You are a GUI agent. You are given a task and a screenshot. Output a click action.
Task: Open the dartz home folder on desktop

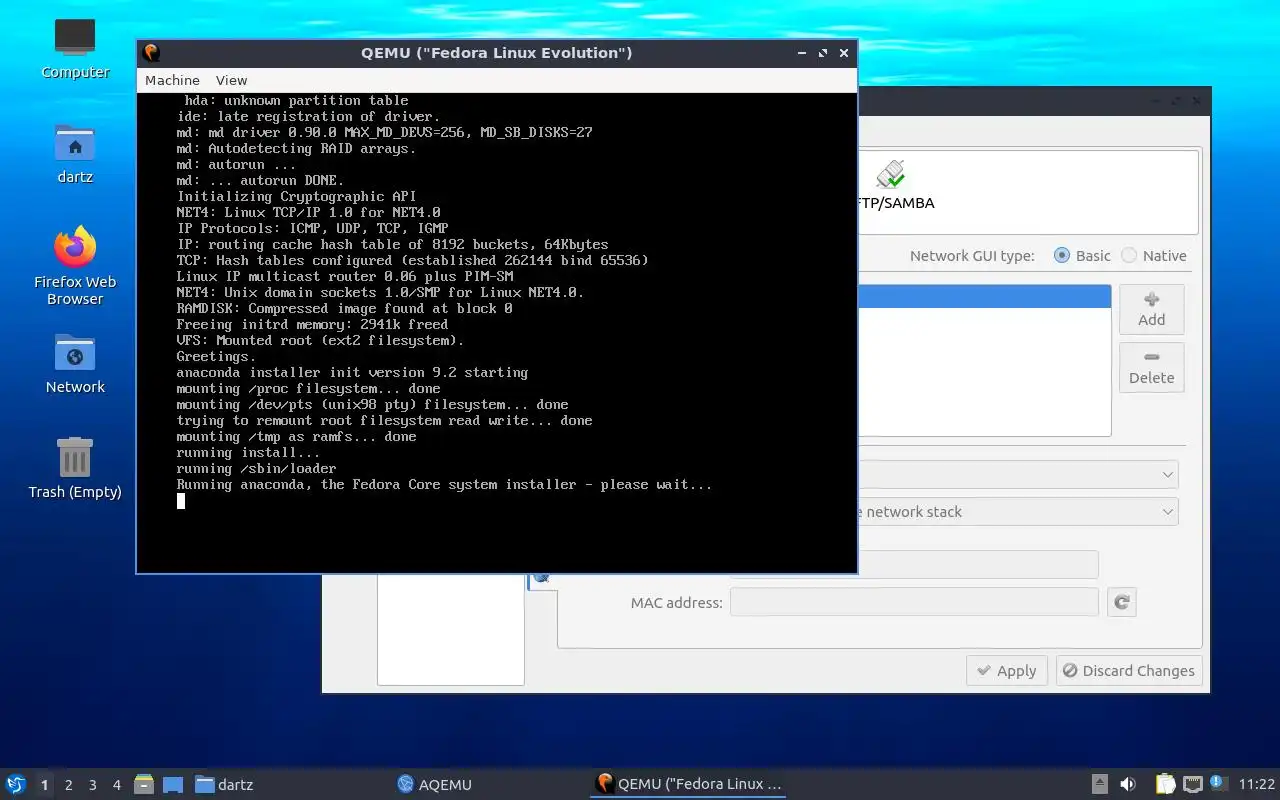(75, 154)
